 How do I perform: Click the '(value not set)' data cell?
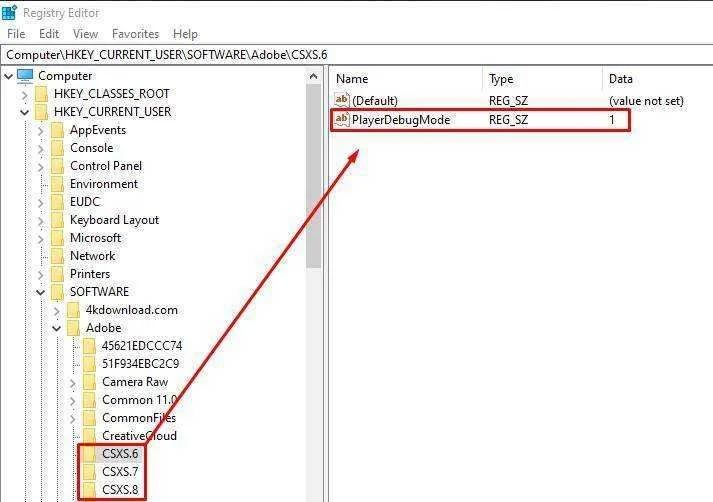coord(646,101)
